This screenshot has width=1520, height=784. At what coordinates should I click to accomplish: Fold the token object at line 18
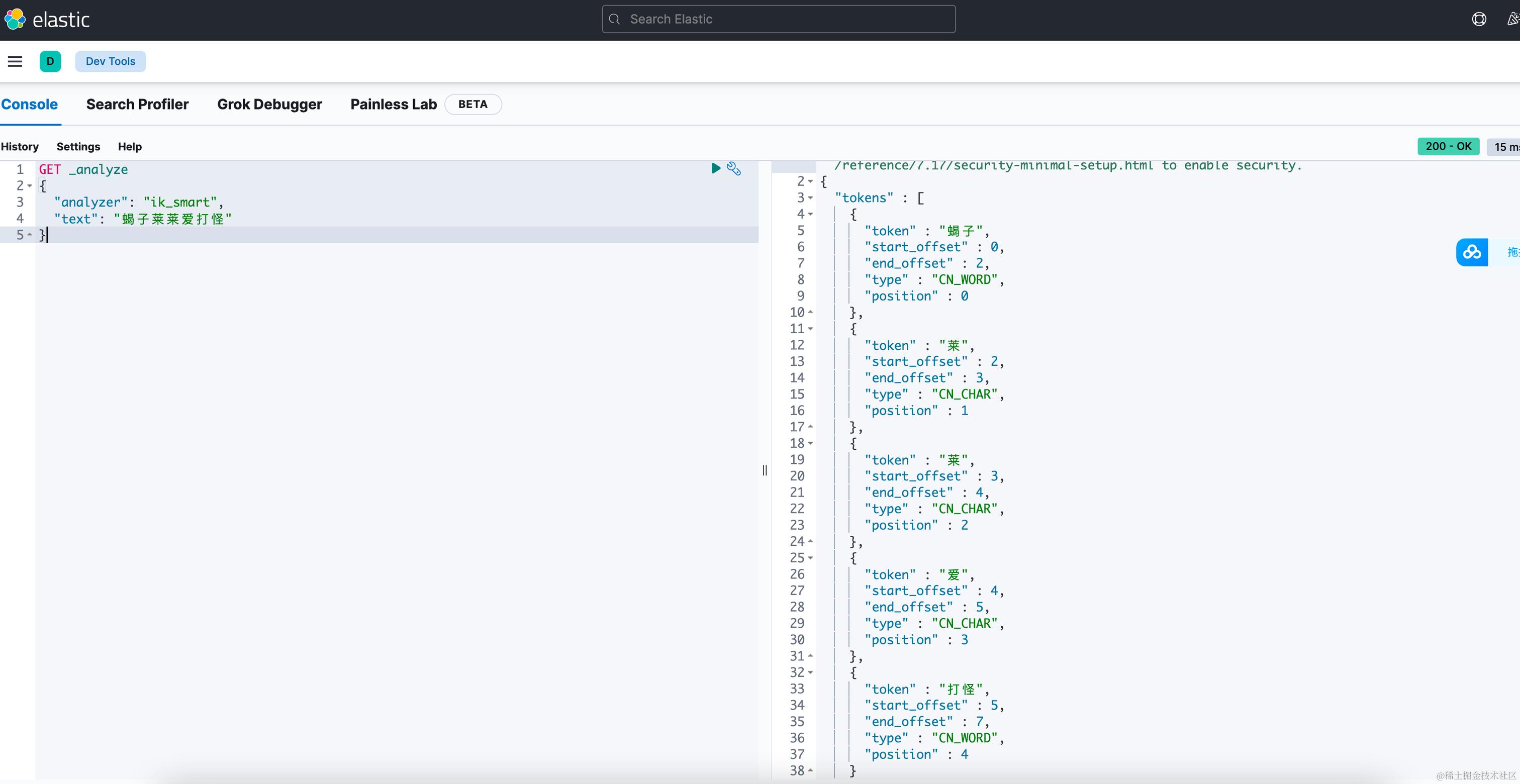[x=810, y=443]
